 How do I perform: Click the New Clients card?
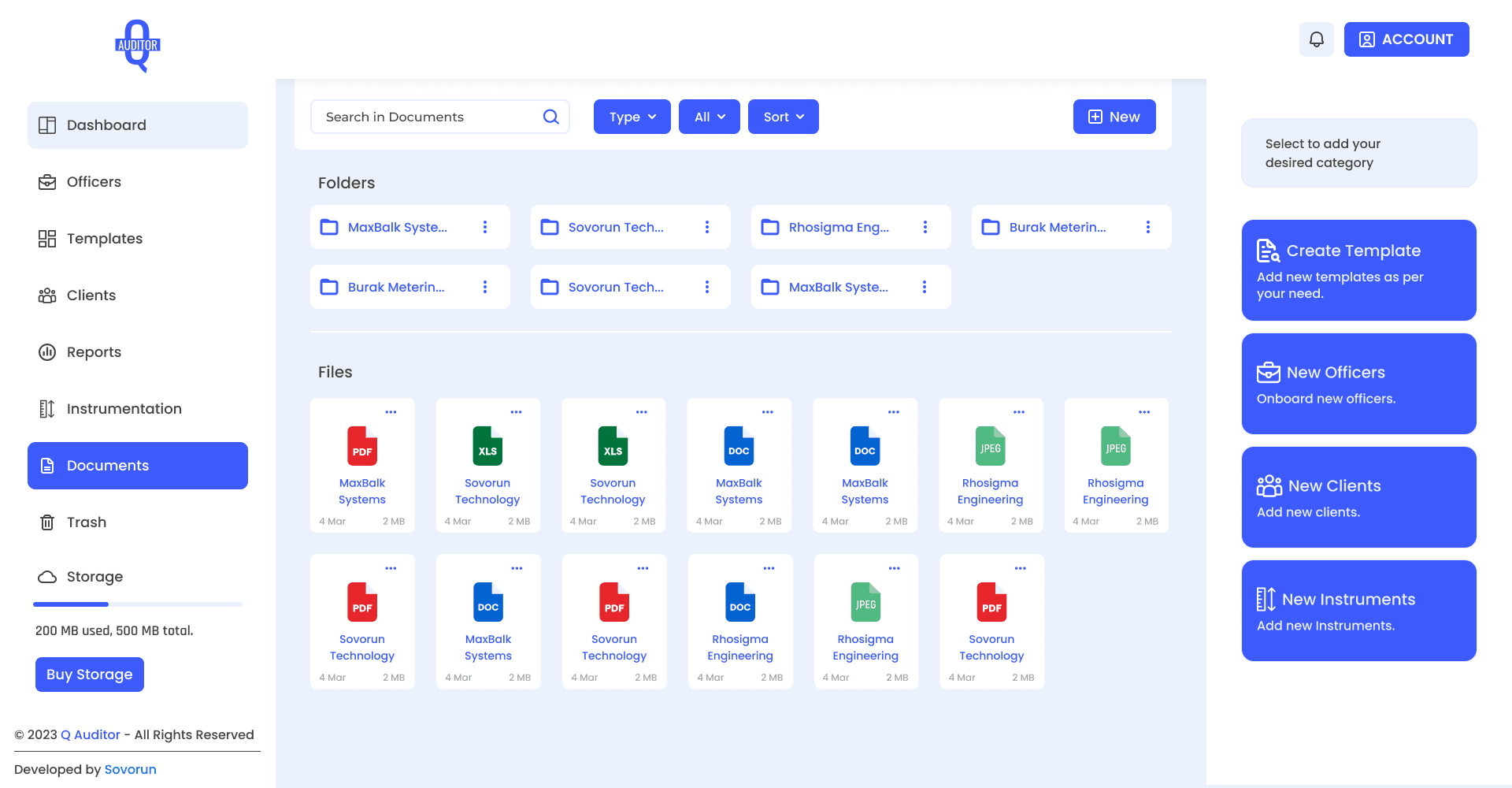pyautogui.click(x=1359, y=497)
